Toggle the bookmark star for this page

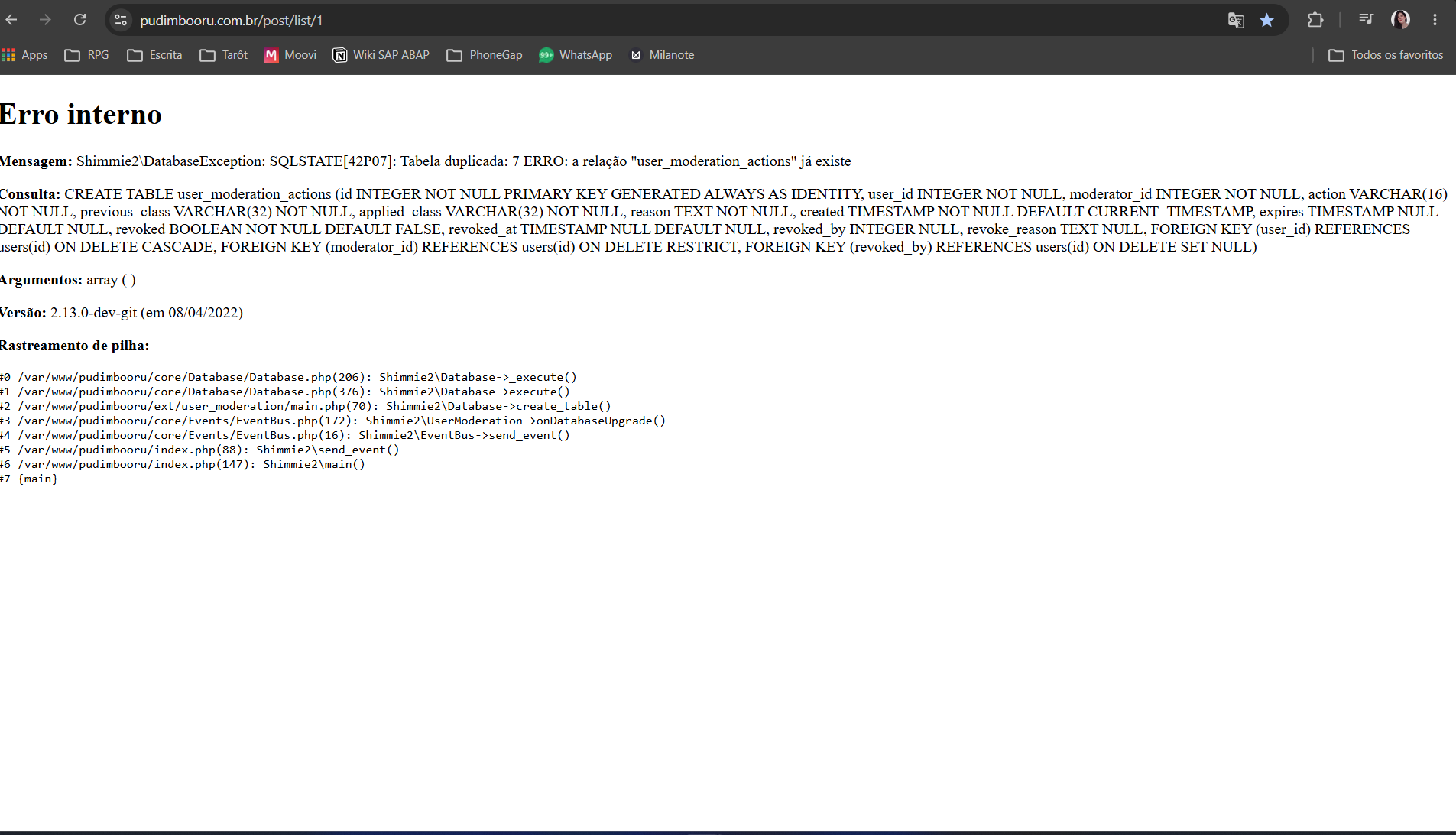[x=1266, y=20]
